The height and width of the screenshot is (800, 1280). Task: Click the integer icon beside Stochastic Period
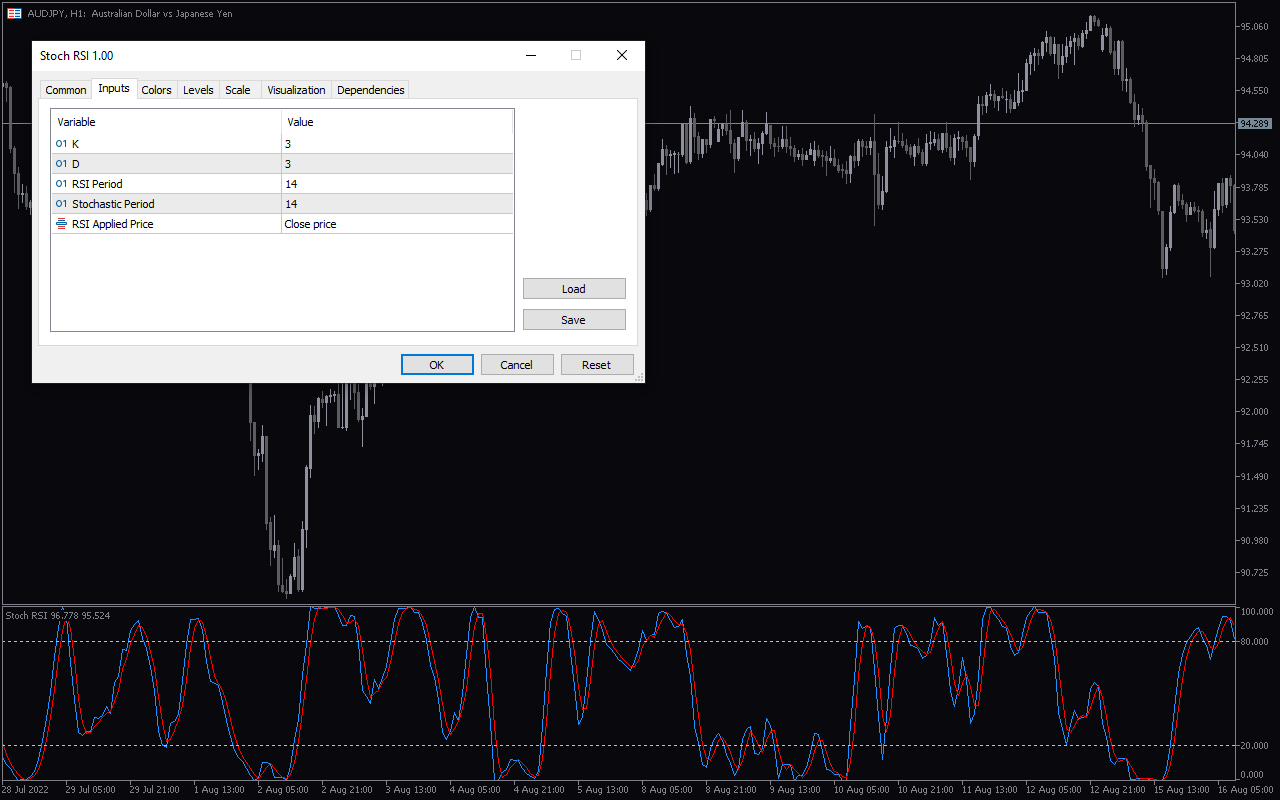62,204
